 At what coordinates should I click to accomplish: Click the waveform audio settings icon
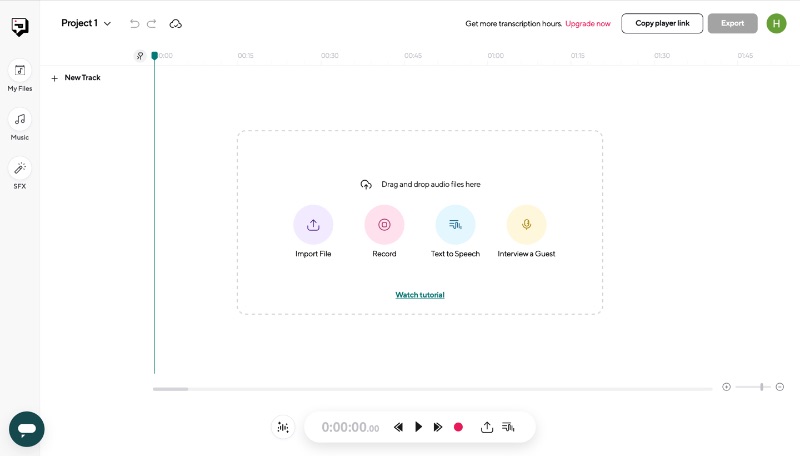coord(283,427)
